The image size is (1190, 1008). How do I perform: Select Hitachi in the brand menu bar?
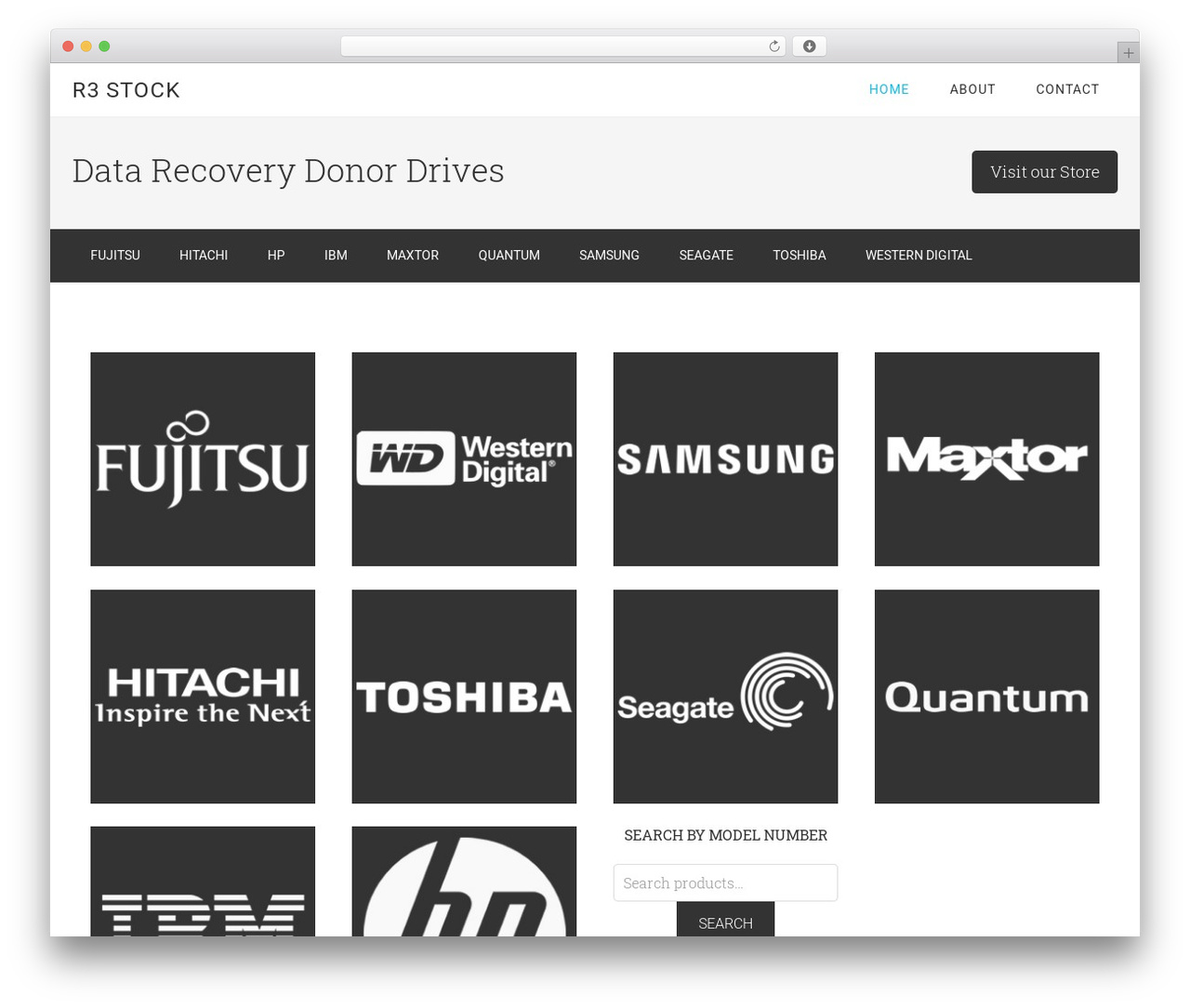coord(204,255)
